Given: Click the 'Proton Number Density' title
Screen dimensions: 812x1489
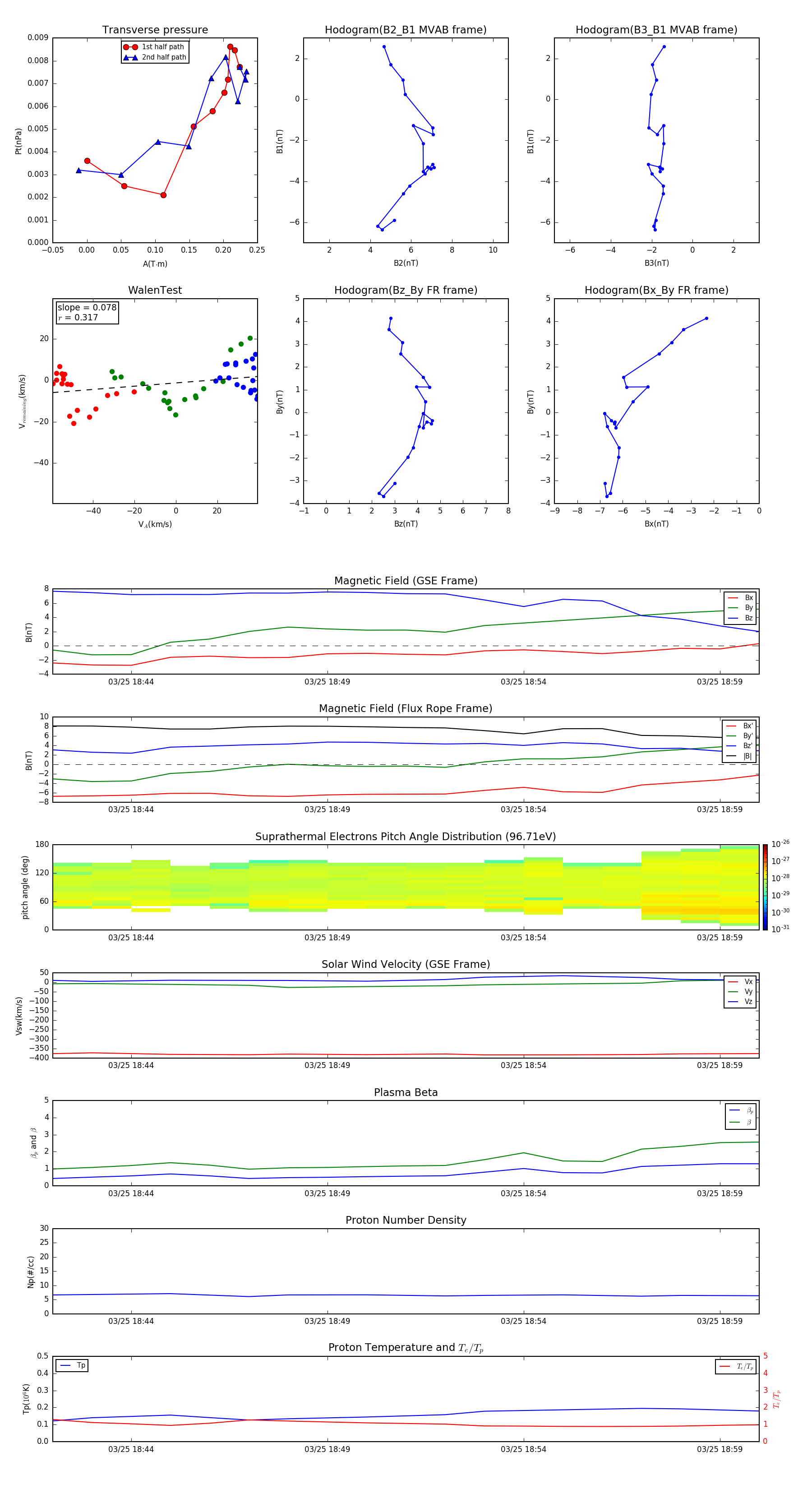Looking at the screenshot, I should tap(406, 1220).
